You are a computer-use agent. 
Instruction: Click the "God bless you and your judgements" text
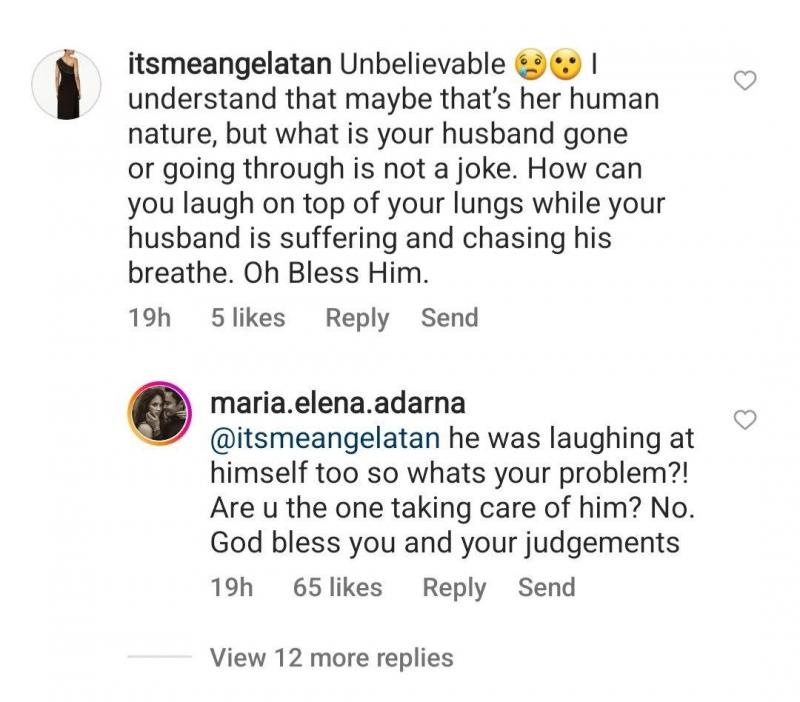[x=445, y=543]
